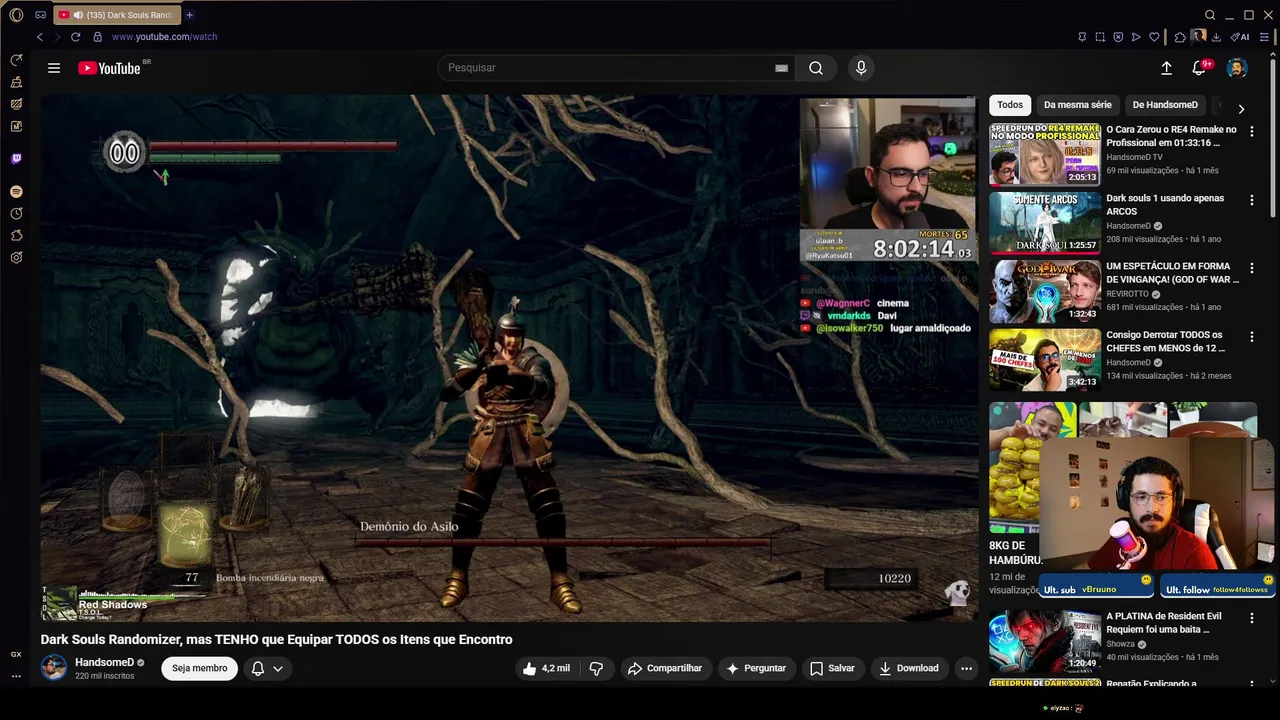Open the ad blocker shield icon
The width and height of the screenshot is (1280, 720).
(x=1118, y=37)
